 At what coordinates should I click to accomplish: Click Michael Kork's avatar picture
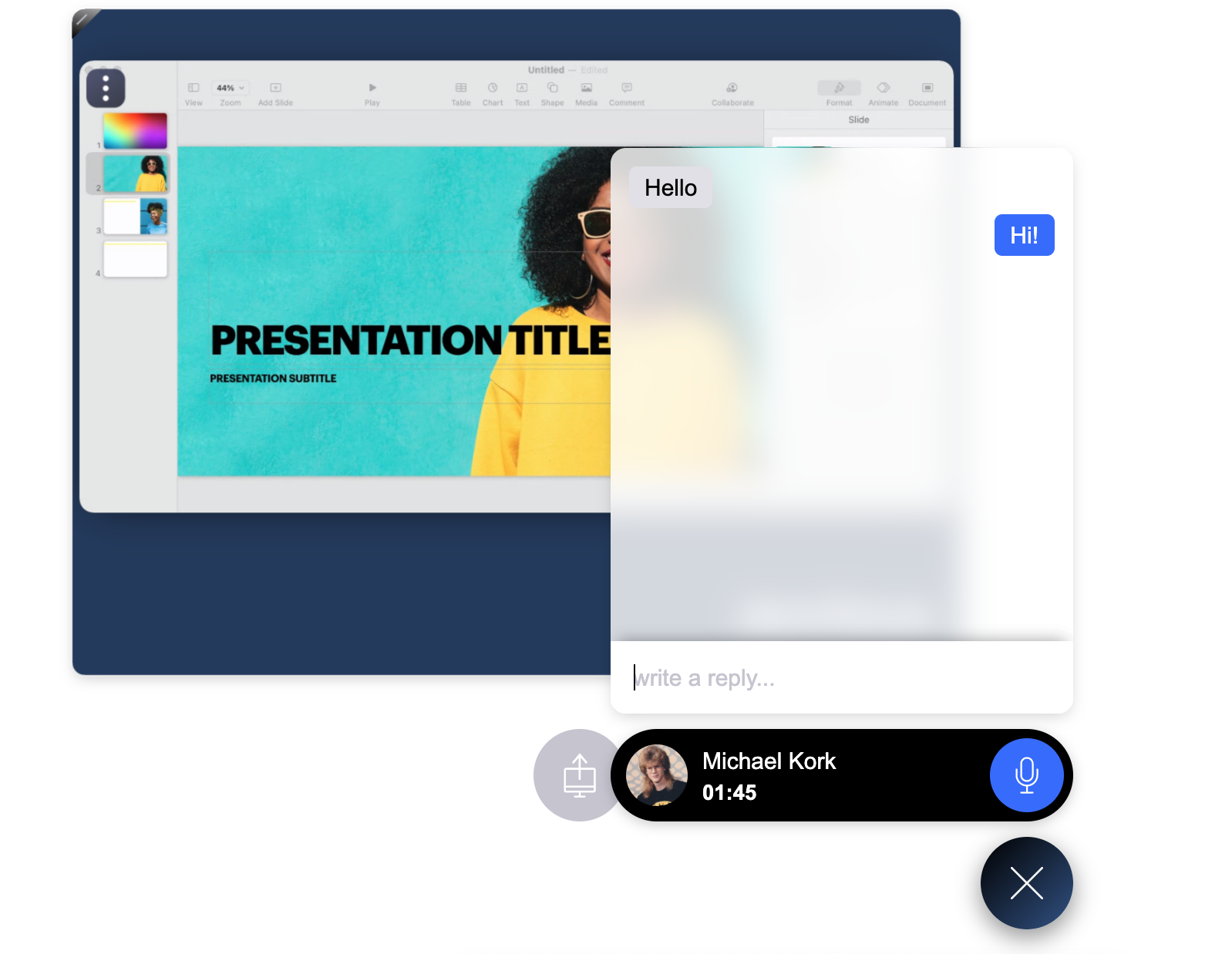(x=657, y=775)
